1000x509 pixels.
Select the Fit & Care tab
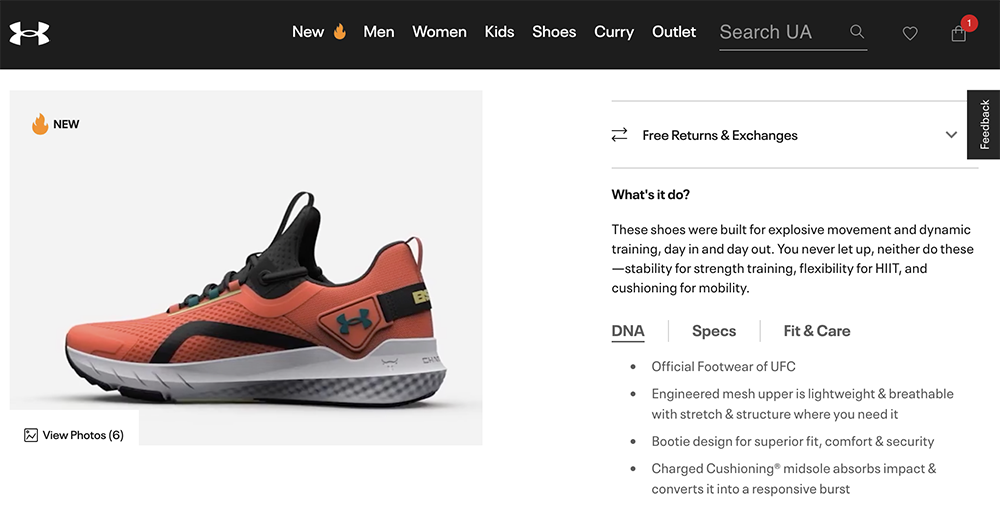(817, 331)
